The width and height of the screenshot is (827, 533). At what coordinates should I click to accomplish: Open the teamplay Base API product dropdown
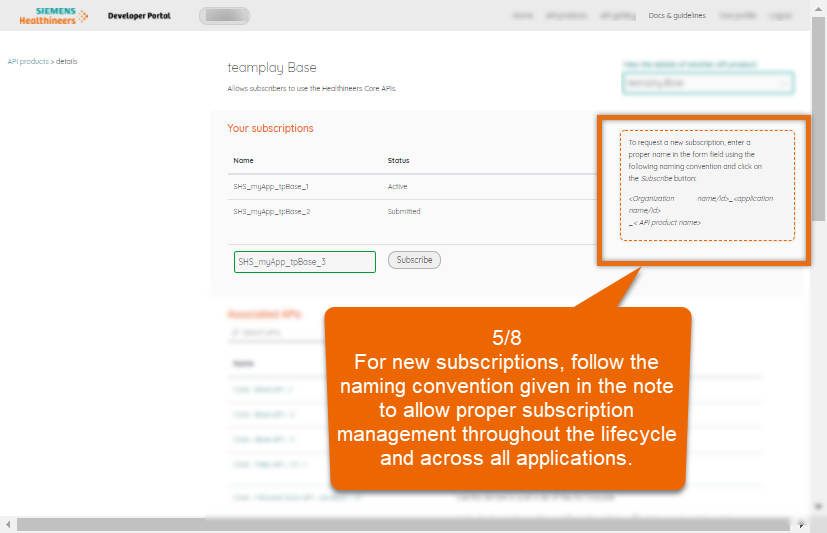[x=708, y=83]
